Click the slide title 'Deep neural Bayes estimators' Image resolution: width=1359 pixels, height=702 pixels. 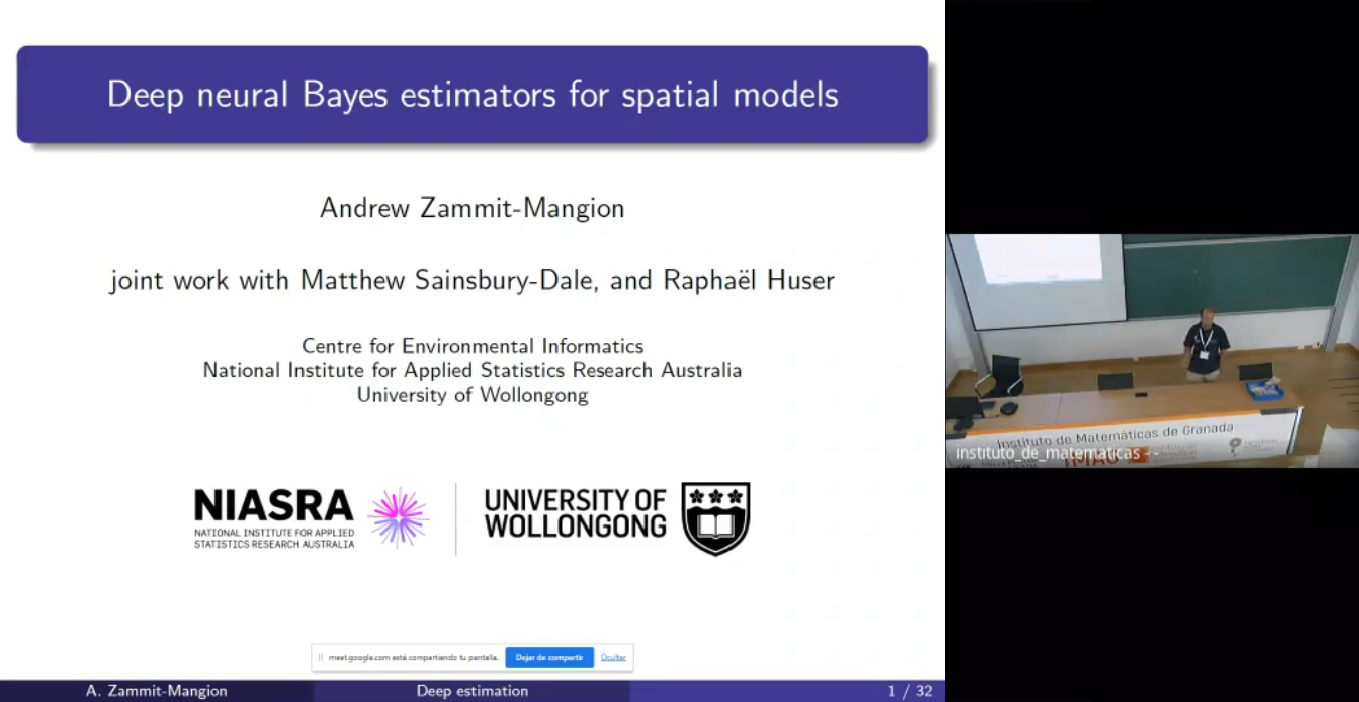coord(472,94)
